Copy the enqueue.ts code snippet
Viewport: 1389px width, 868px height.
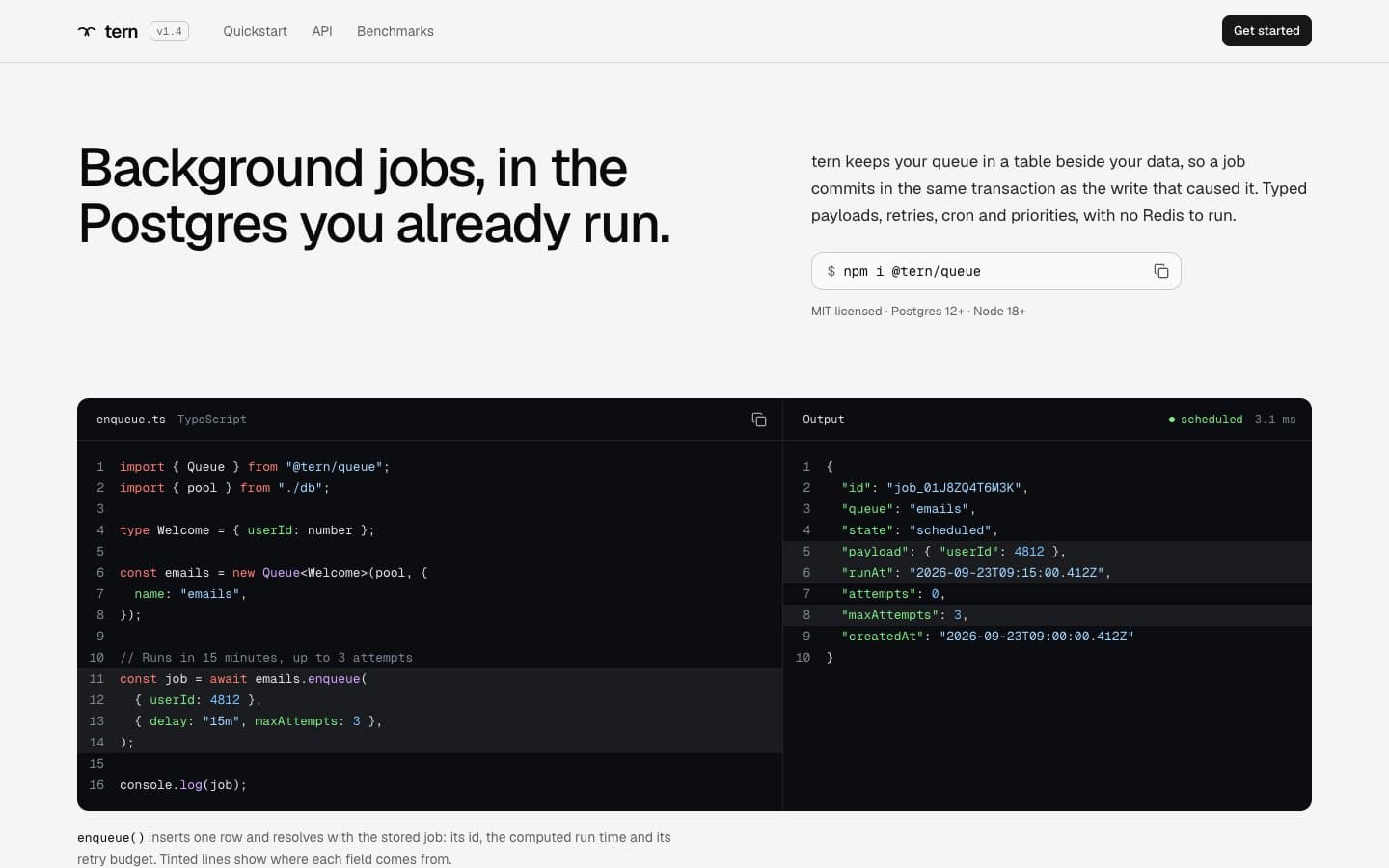759,420
